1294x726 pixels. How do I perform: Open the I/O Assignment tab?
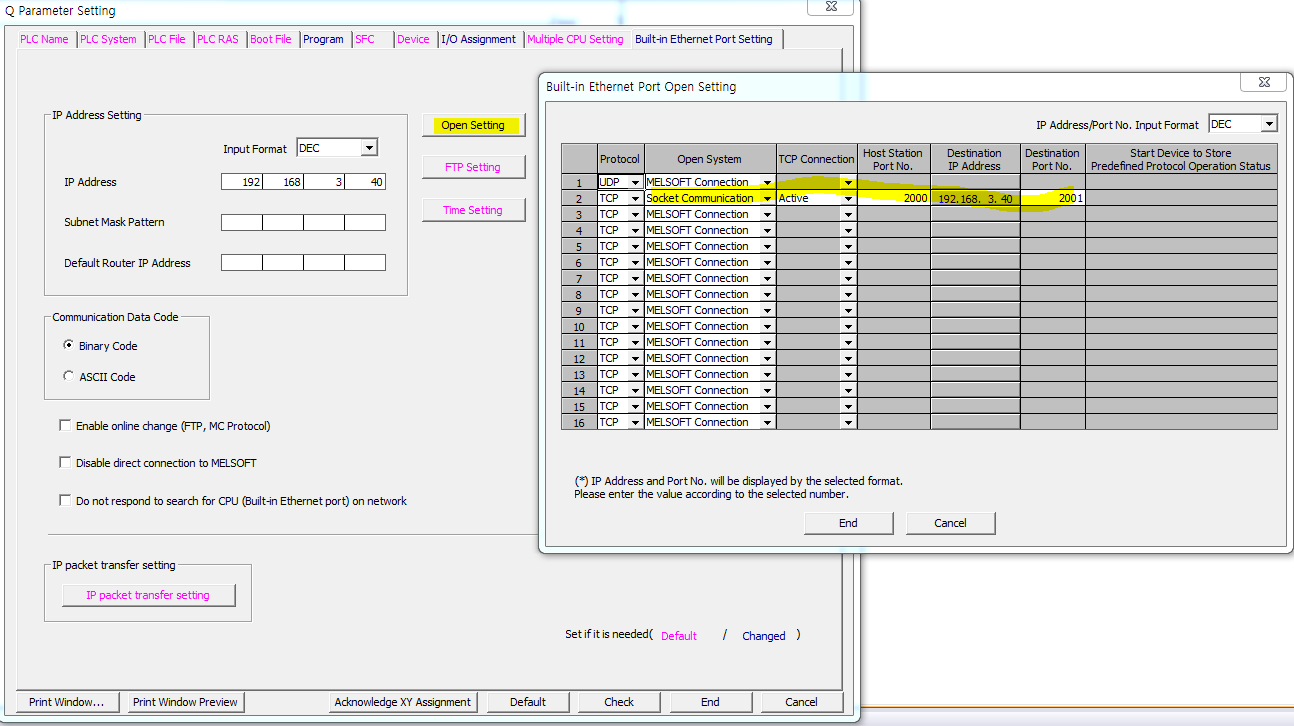pos(479,39)
